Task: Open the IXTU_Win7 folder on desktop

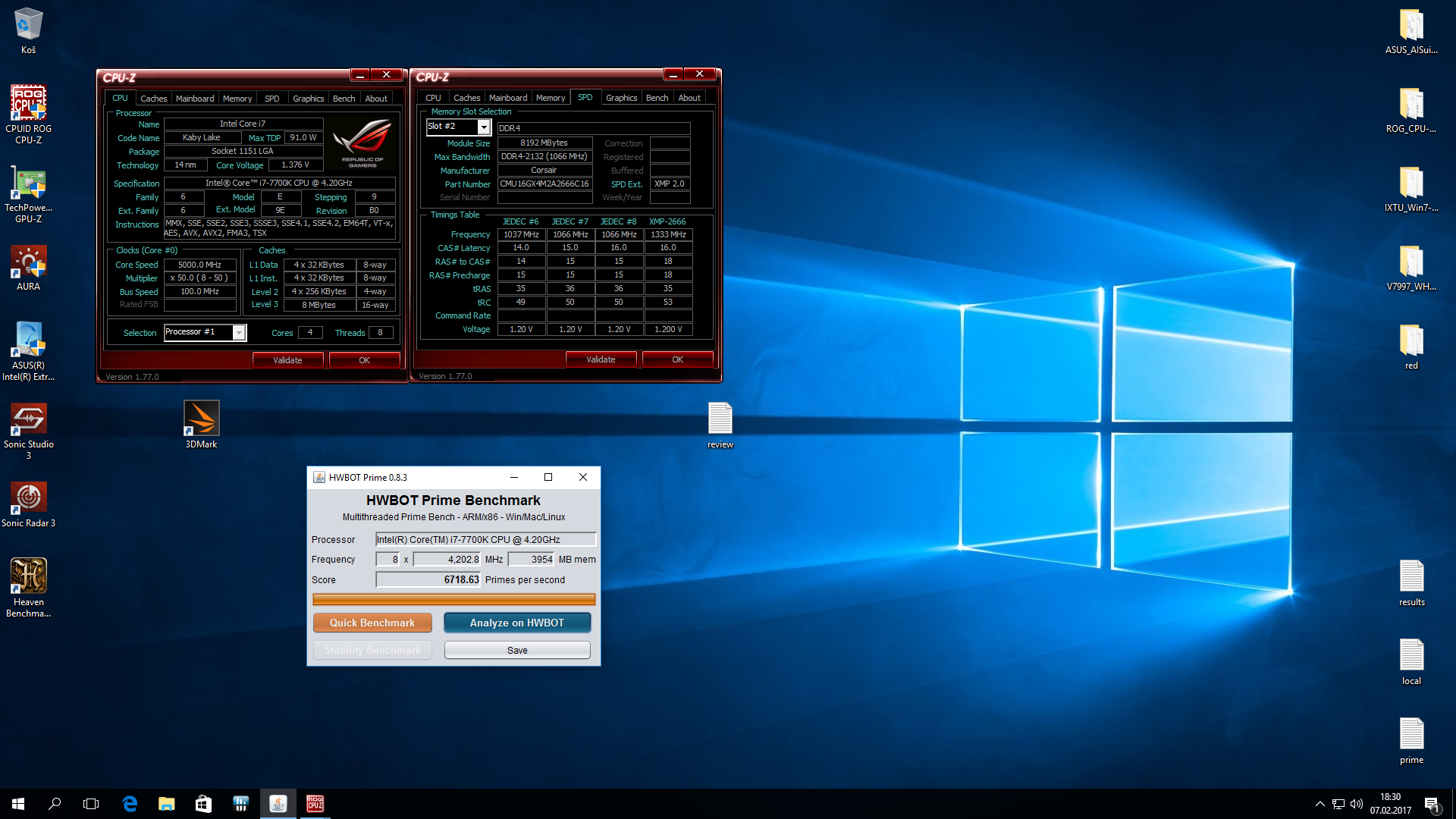Action: [1410, 190]
